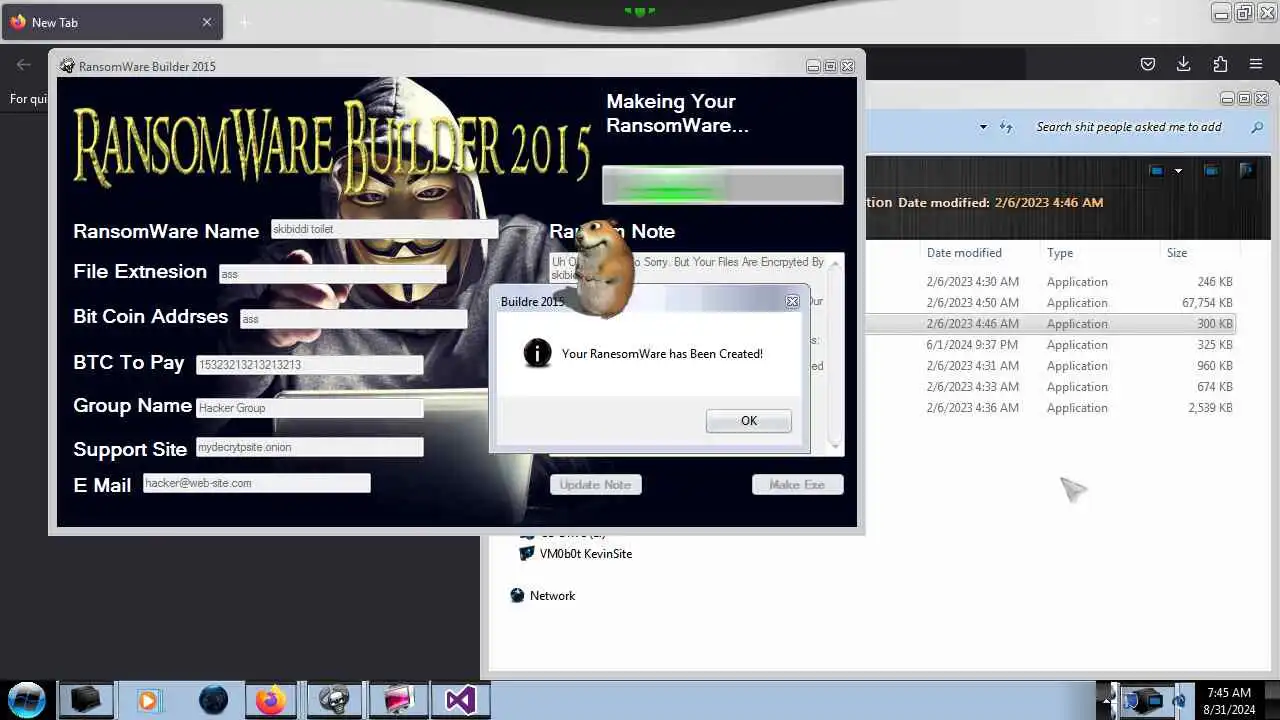The image size is (1280, 720).
Task: Click the Explorer change view icon
Action: pos(1157,171)
